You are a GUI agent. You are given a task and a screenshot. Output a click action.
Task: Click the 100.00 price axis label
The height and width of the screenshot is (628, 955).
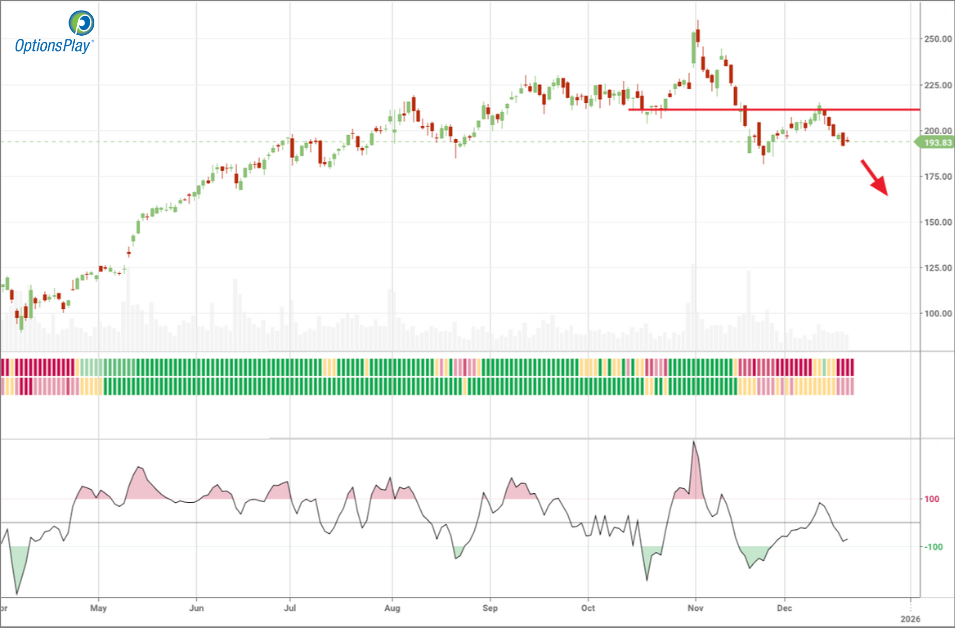click(938, 314)
